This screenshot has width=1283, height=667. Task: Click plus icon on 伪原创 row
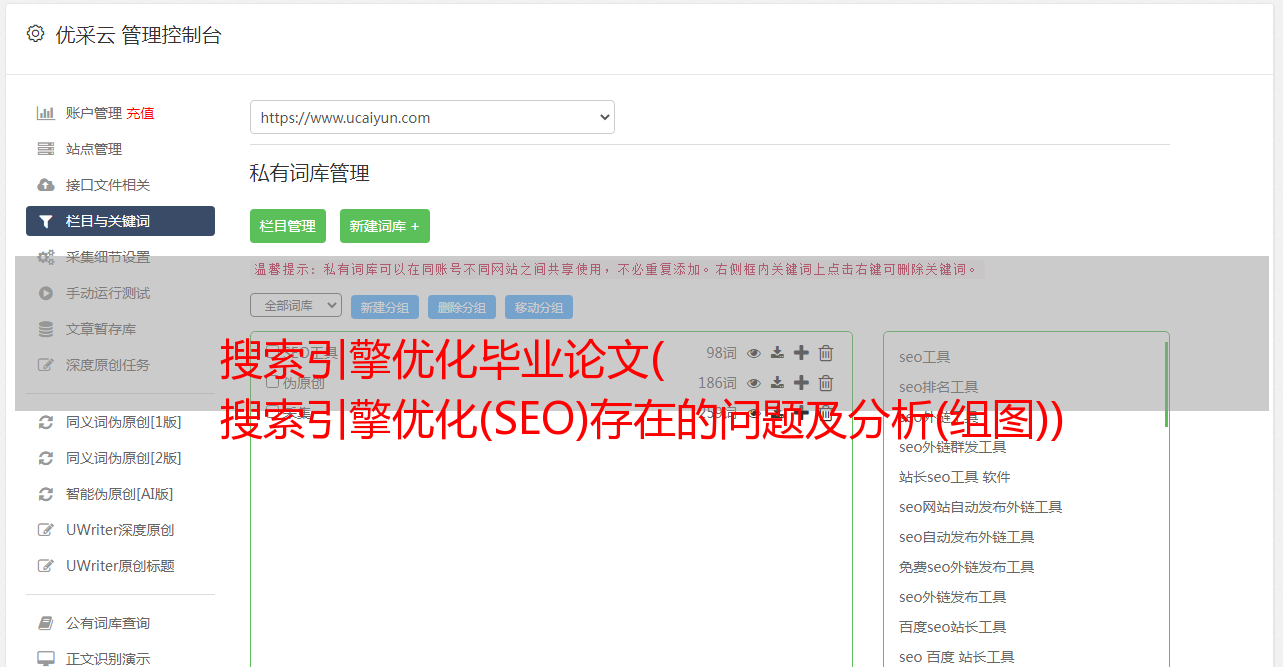point(801,383)
